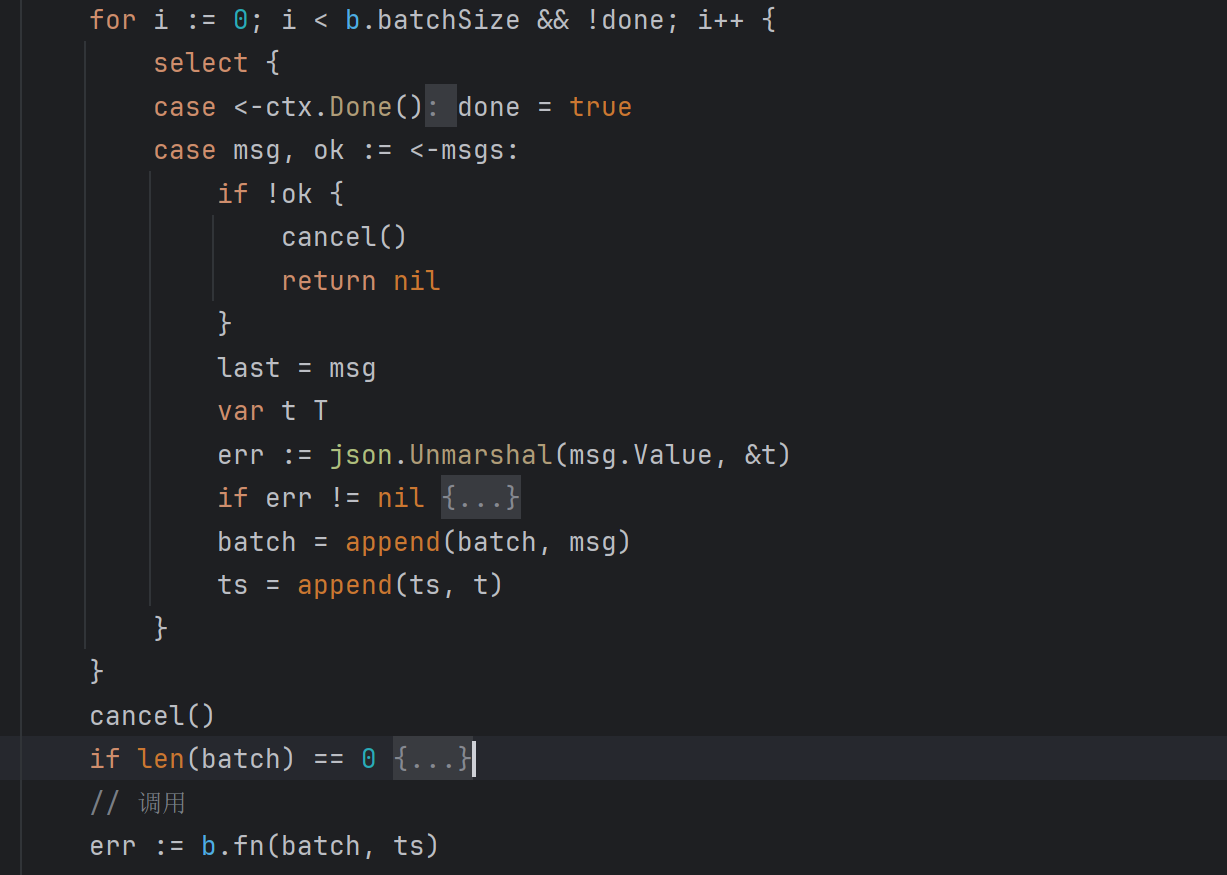Click 'Done' in ctx.Done()
The width and height of the screenshot is (1227, 875).
(361, 106)
